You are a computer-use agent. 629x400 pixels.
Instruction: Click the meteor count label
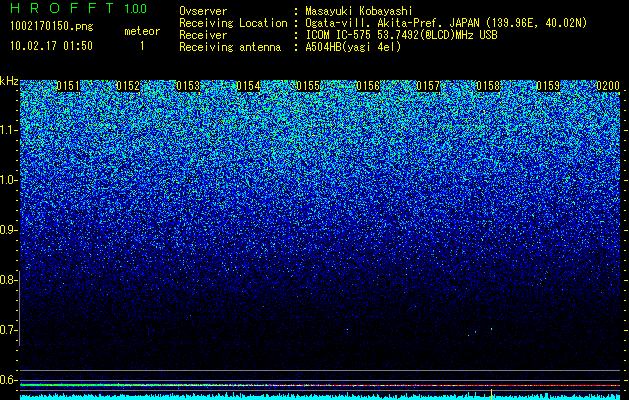142,31
